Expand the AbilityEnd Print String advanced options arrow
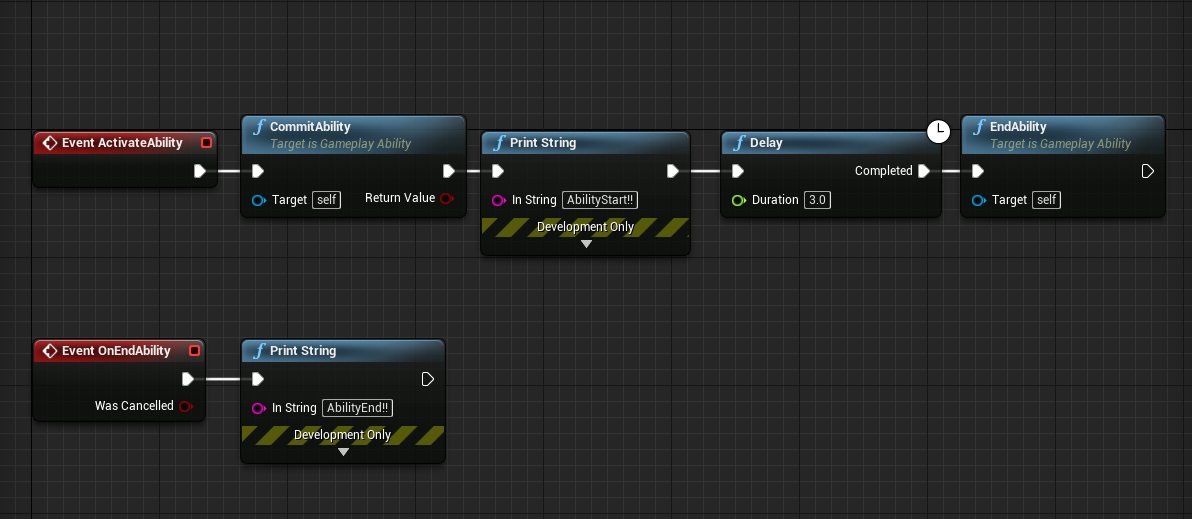The image size is (1192, 519). 343,452
